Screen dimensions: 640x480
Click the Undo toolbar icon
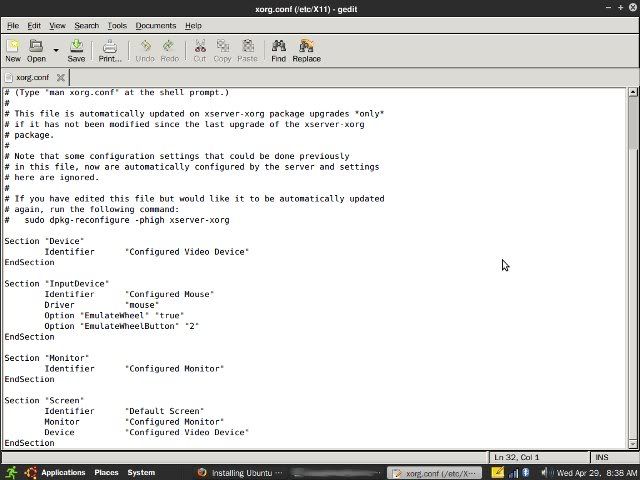click(146, 50)
